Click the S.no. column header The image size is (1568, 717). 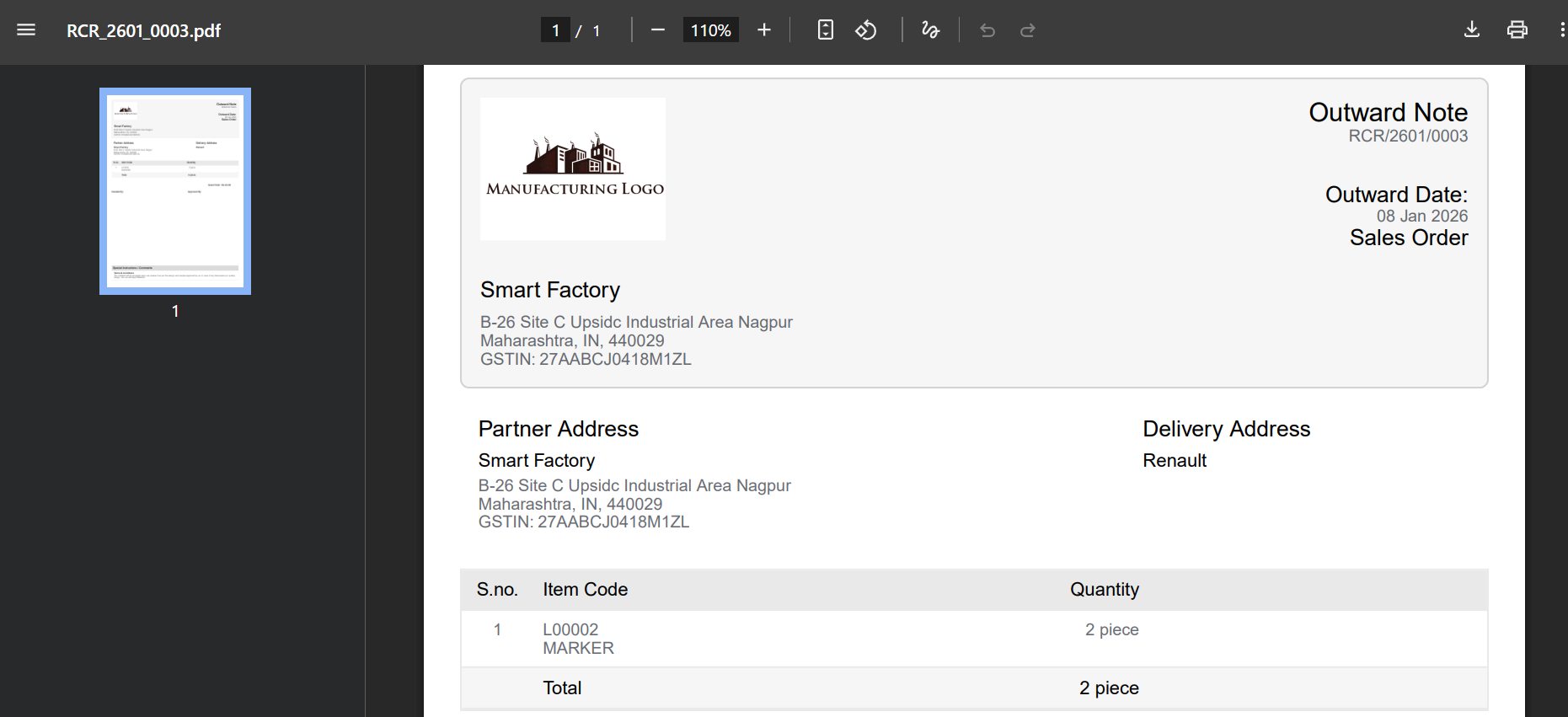(497, 590)
